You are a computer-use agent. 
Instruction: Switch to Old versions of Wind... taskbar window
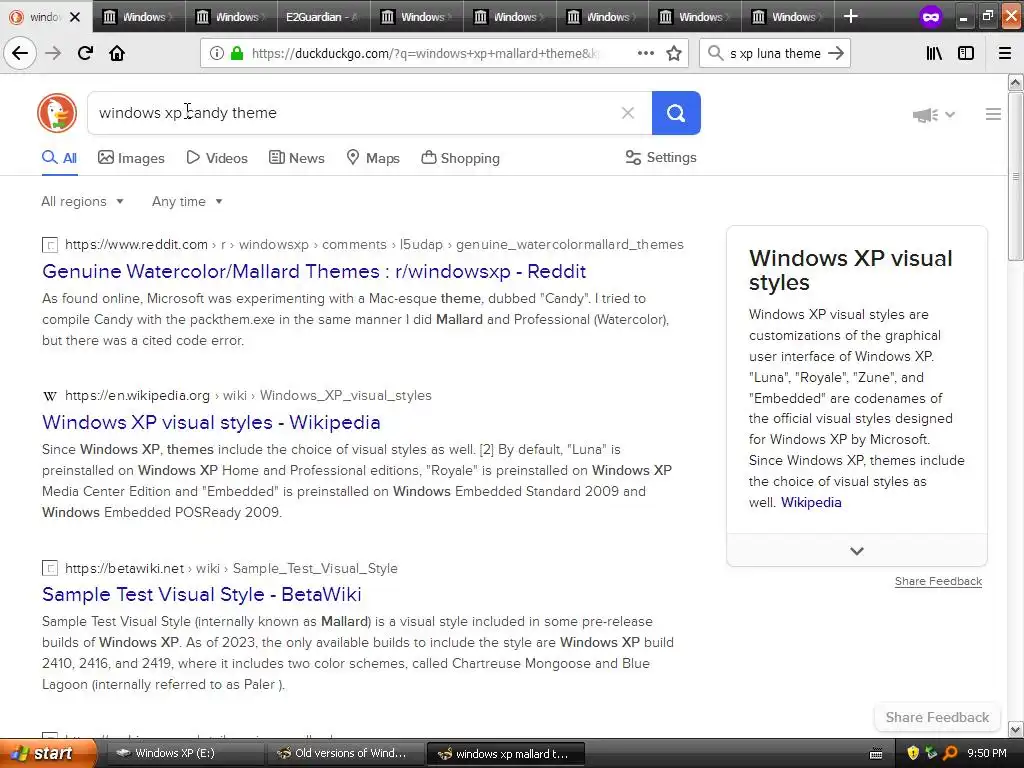[x=344, y=754]
